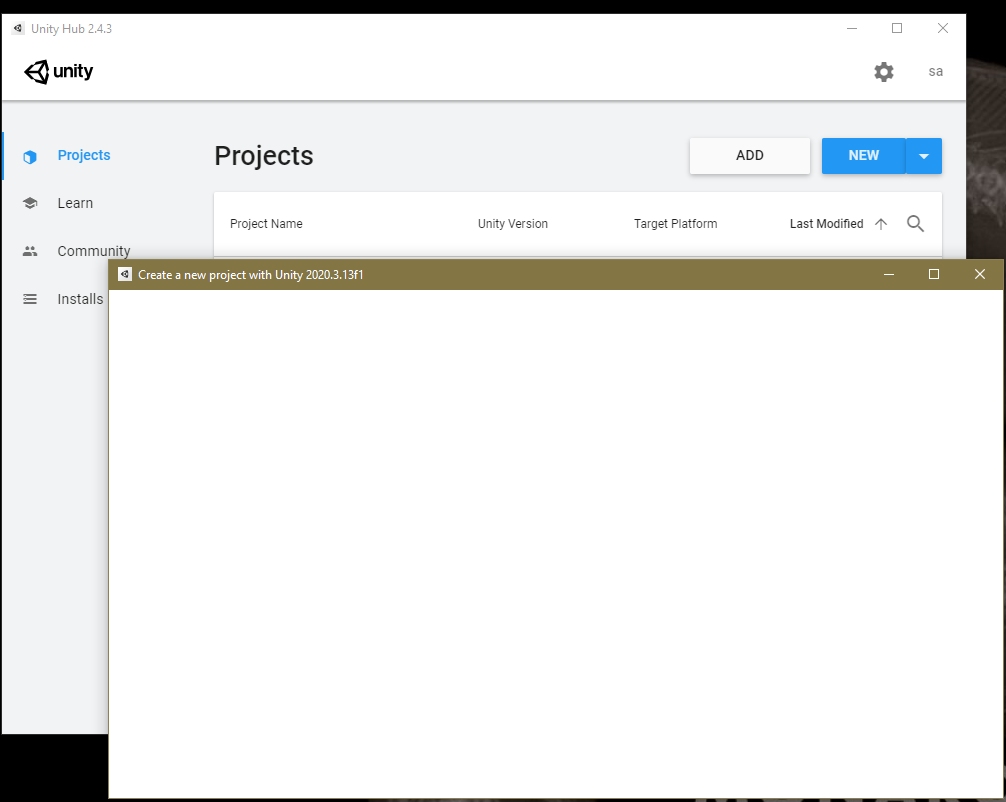Sort by Project Name column
The height and width of the screenshot is (802, 1006).
[x=266, y=223]
